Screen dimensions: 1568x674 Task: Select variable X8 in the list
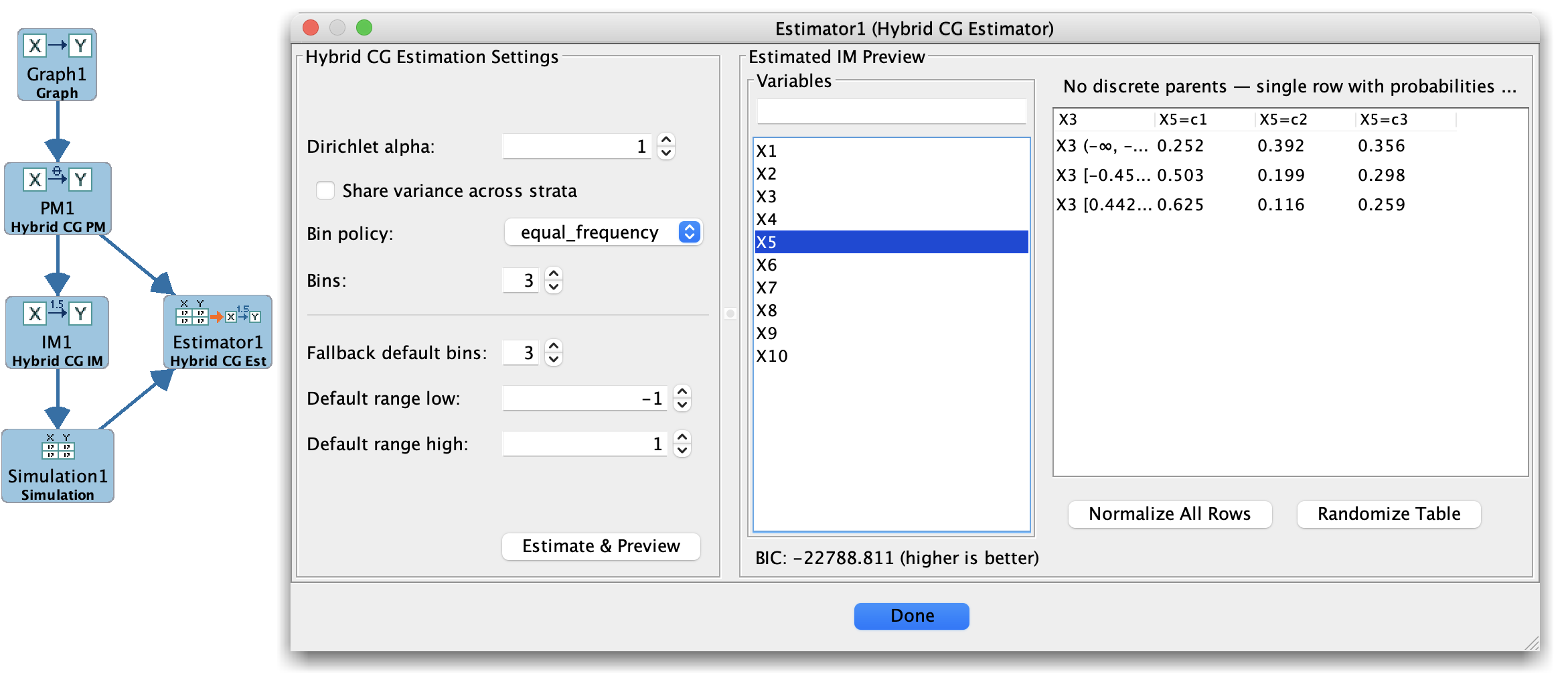pos(891,310)
